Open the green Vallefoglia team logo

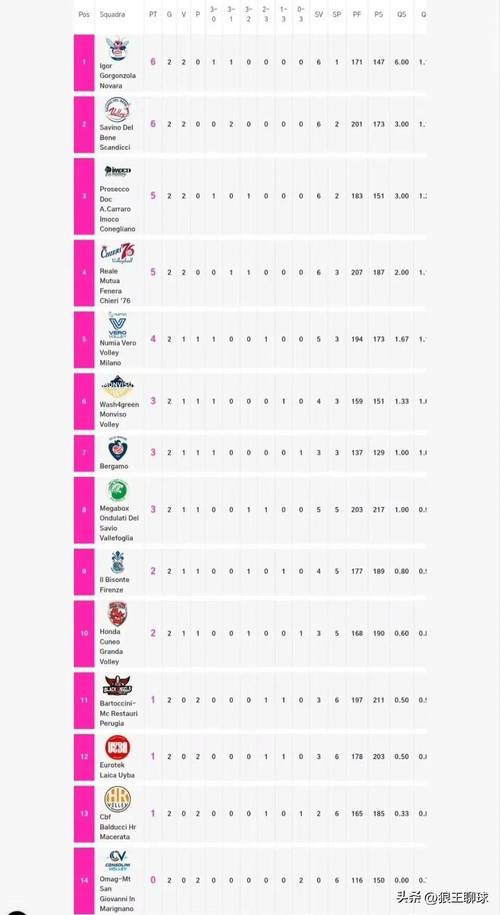point(117,490)
